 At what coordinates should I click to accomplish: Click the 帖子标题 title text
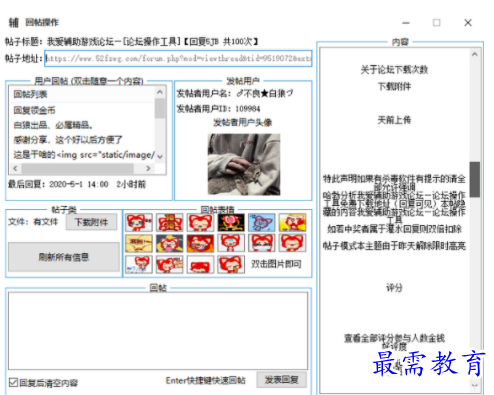[132, 42]
